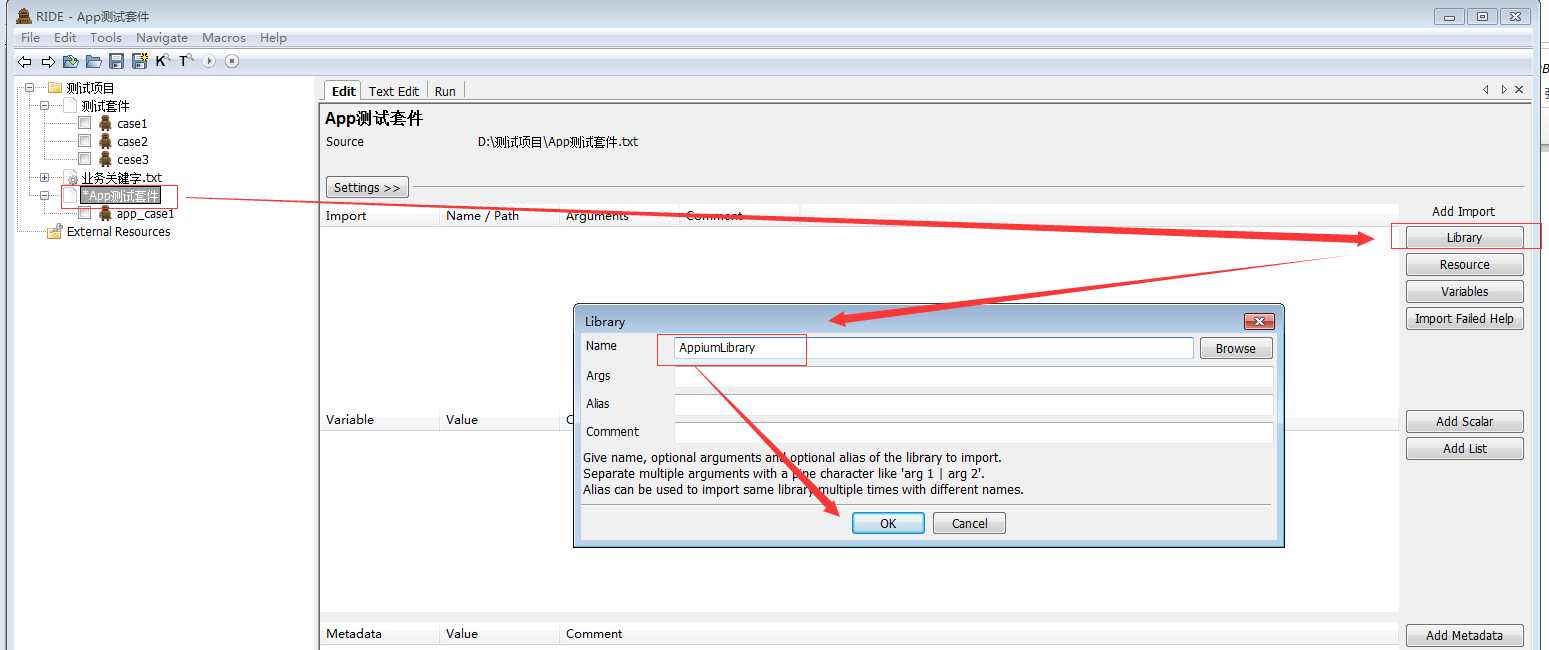The height and width of the screenshot is (650, 1549).
Task: Tick the case1 checkbox
Action: click(x=85, y=123)
